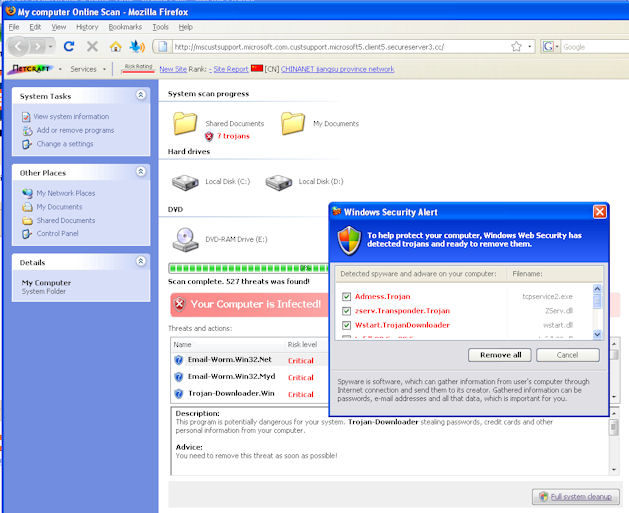Viewport: 629px width, 513px height.
Task: Click the red X icon in the infected banner
Action: (180, 304)
